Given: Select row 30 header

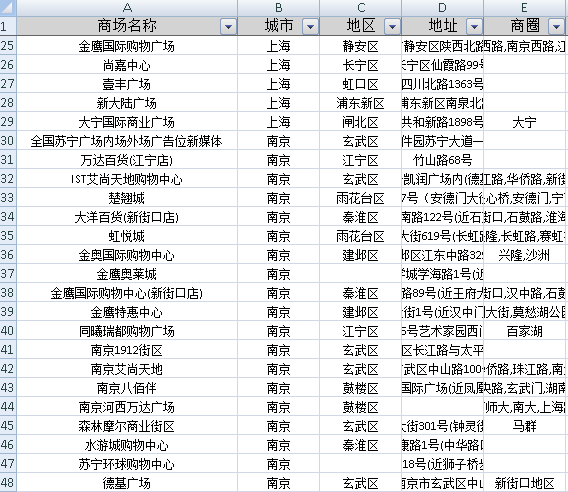Looking at the screenshot, I should [8, 141].
